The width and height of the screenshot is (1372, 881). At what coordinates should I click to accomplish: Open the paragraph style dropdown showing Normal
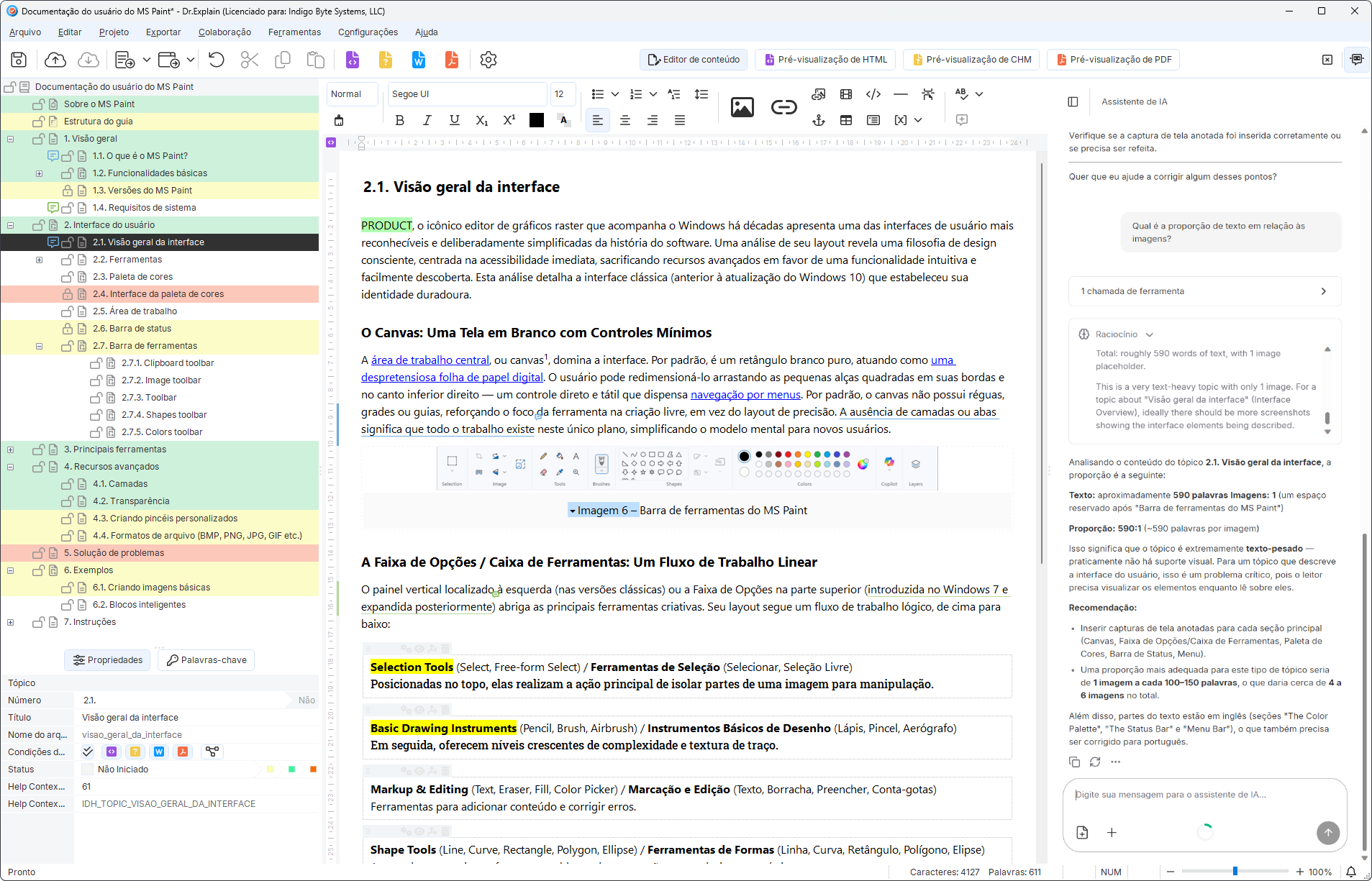click(x=353, y=94)
